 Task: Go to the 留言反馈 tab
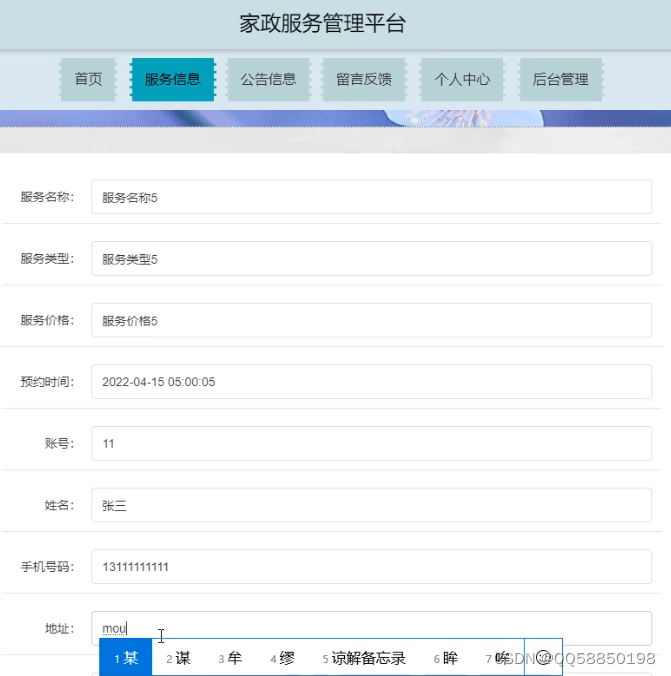364,79
